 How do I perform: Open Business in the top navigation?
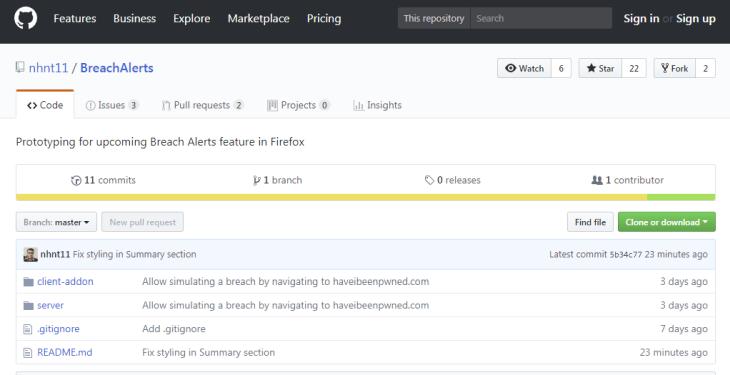coord(135,19)
